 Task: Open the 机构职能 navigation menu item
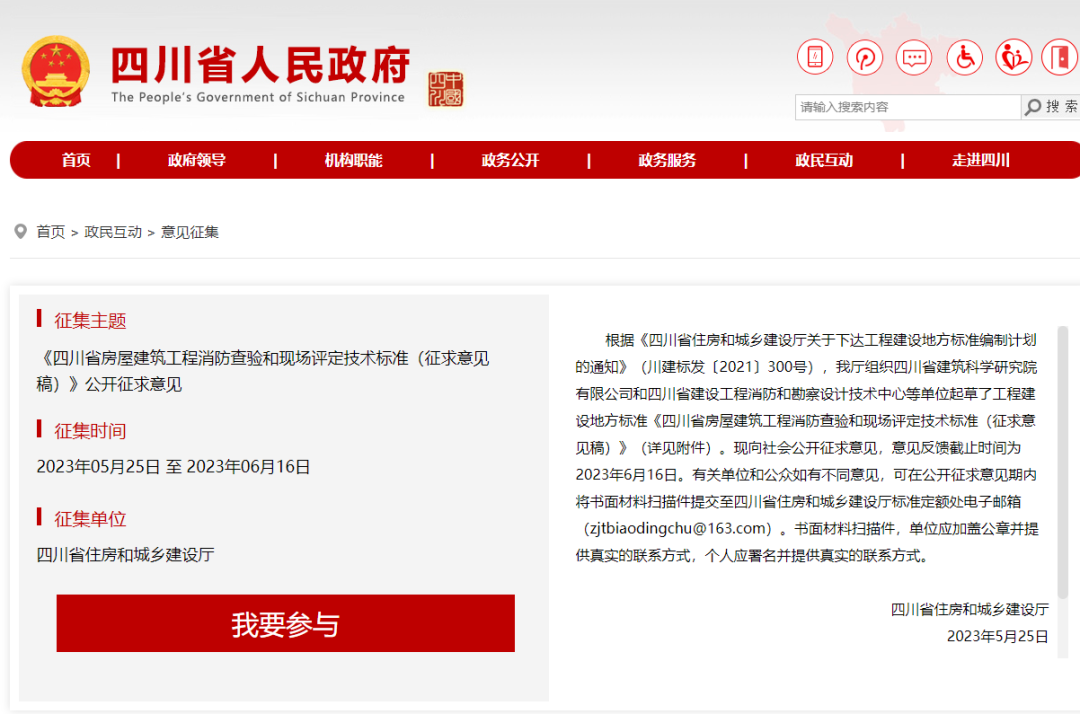(353, 160)
